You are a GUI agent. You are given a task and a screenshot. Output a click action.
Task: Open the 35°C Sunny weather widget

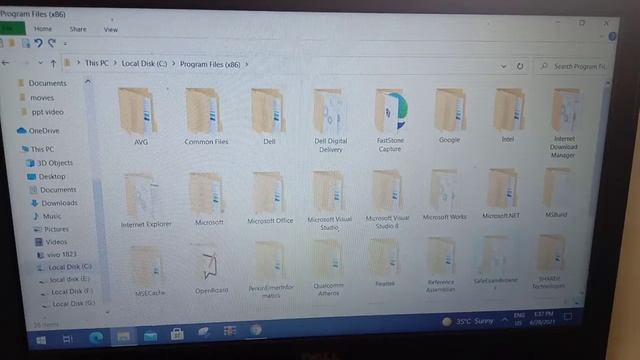point(468,322)
